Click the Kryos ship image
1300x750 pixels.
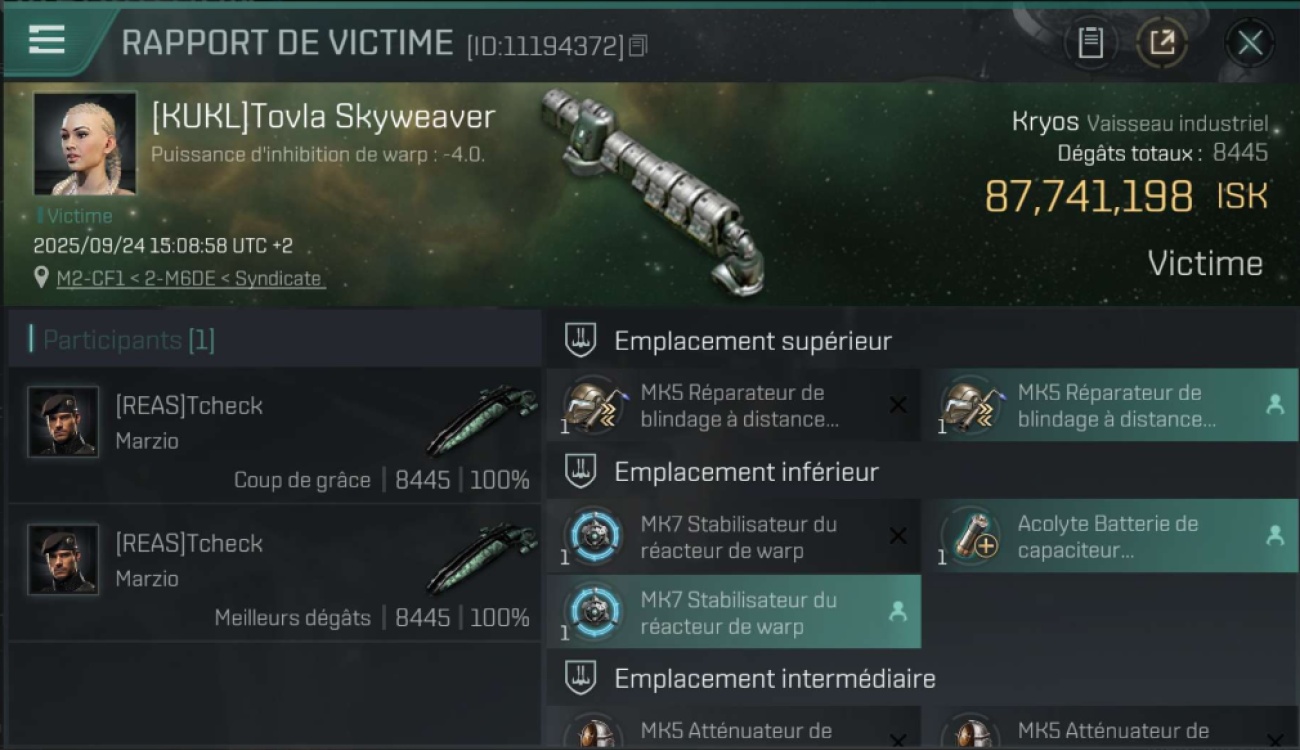pyautogui.click(x=652, y=190)
